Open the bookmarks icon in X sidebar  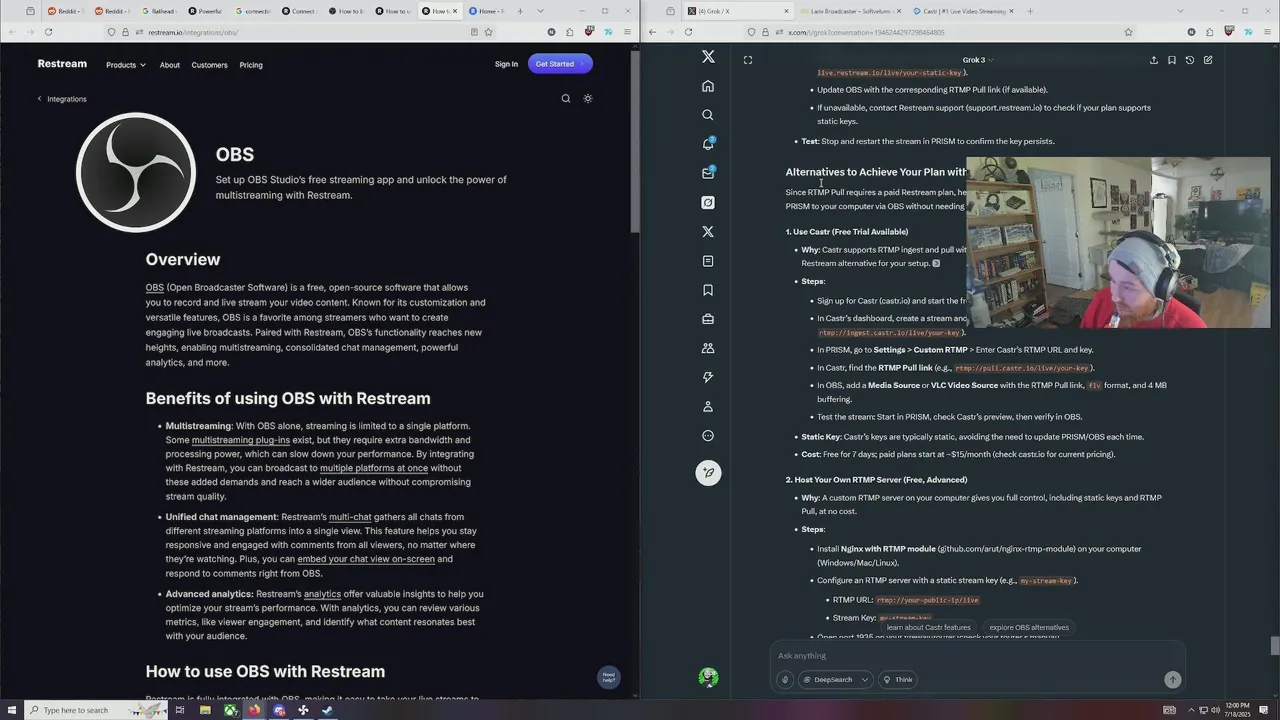click(x=708, y=290)
